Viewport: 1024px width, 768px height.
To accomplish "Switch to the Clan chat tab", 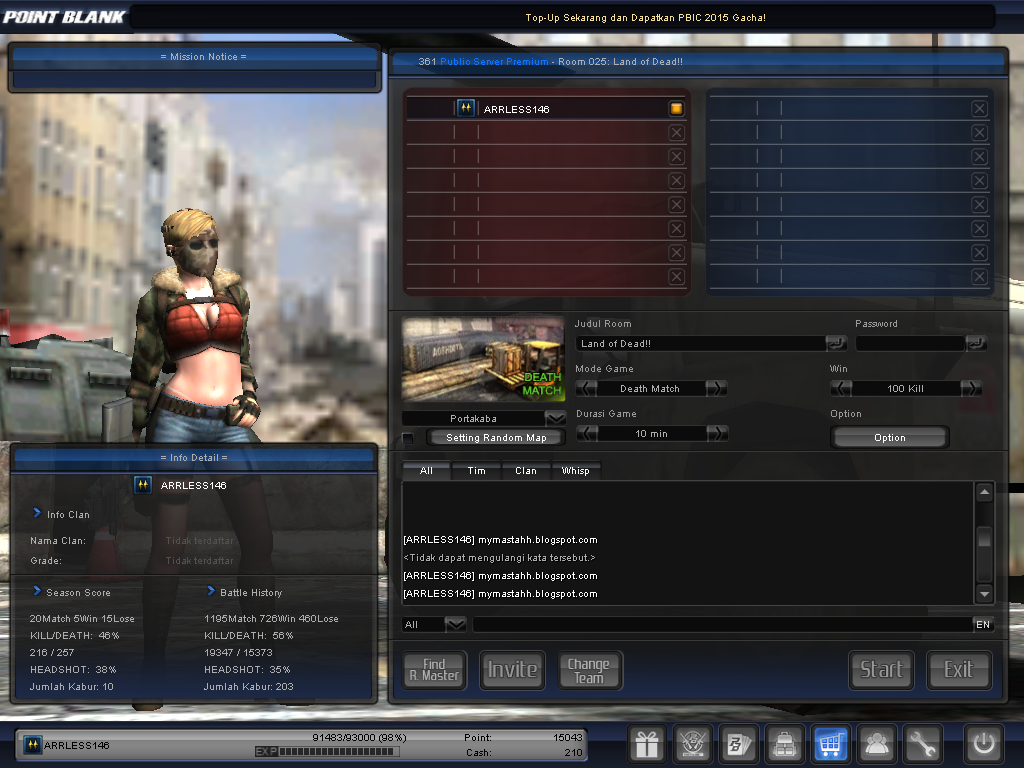I will [x=526, y=469].
